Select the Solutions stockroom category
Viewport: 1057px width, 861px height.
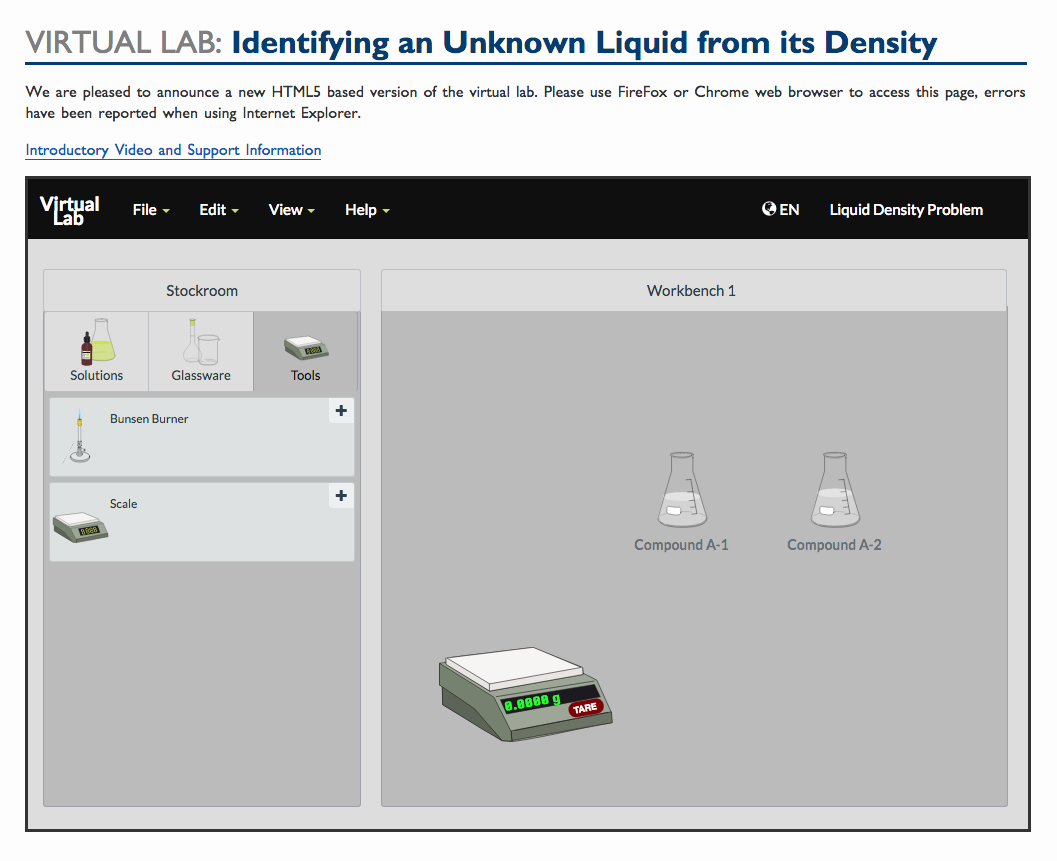(x=96, y=351)
